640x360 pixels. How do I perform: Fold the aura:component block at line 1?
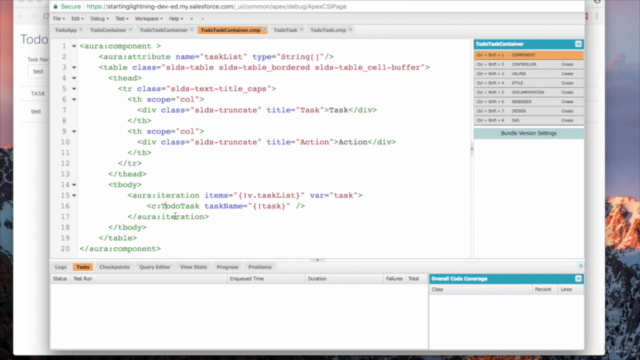click(x=74, y=46)
